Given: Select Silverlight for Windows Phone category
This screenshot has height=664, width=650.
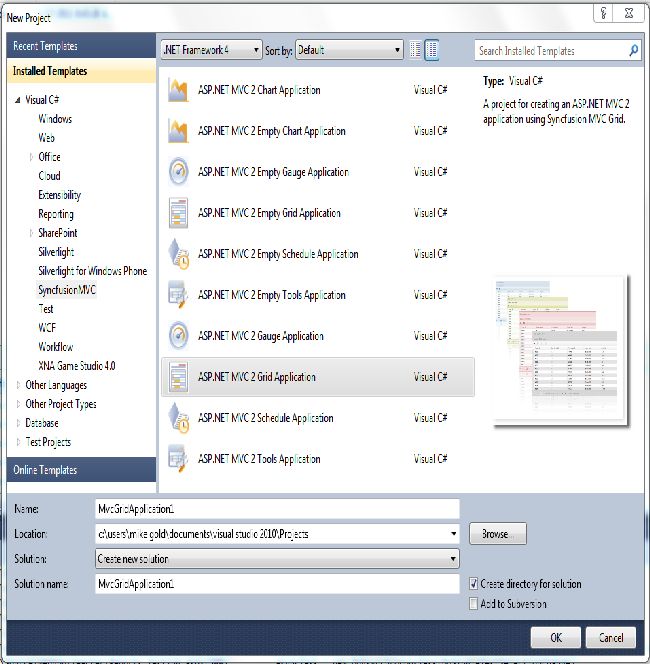Looking at the screenshot, I should (x=92, y=271).
